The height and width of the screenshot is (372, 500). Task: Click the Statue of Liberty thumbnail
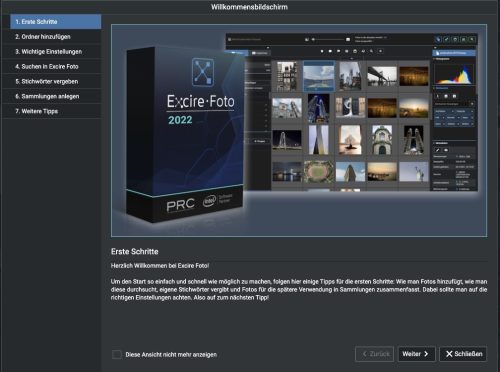[414, 172]
